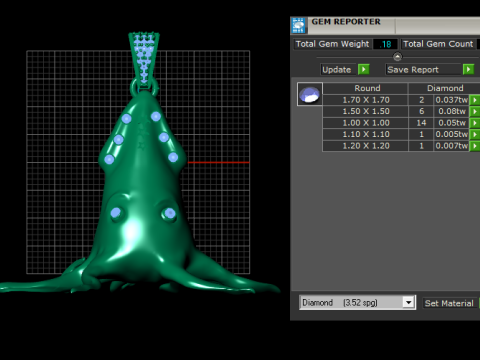Click the Save Report button
Viewport: 480px width, 360px height.
423,69
